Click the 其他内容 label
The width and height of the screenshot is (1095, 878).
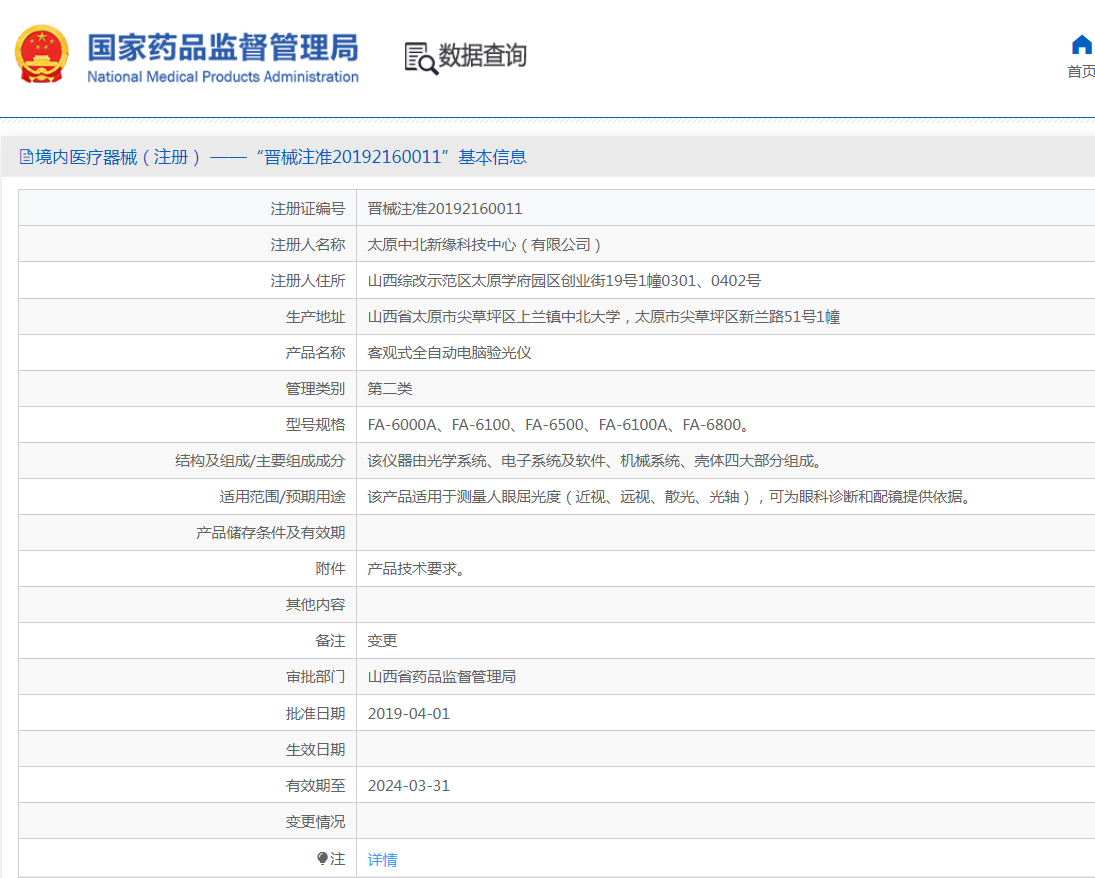pos(315,605)
